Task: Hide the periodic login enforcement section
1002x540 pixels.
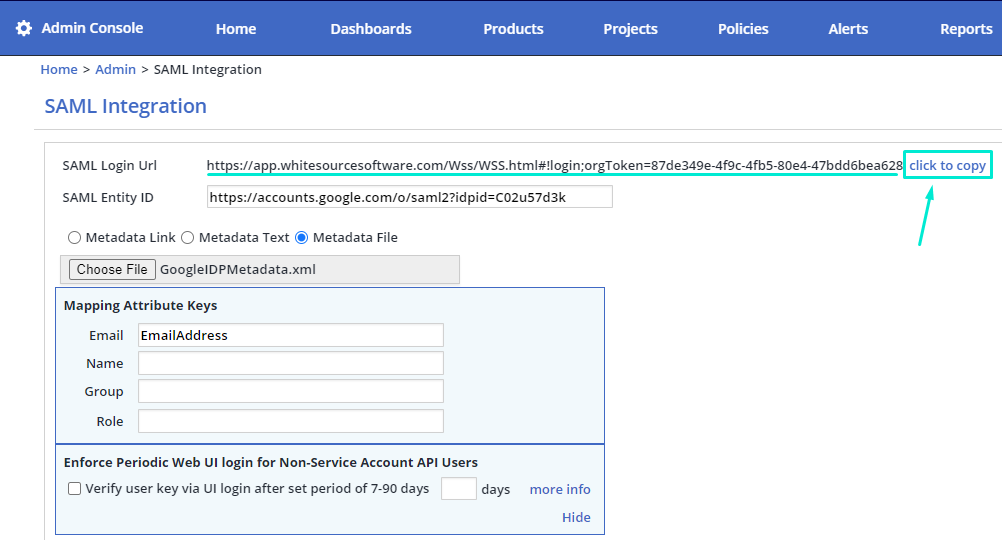Action: (x=576, y=518)
